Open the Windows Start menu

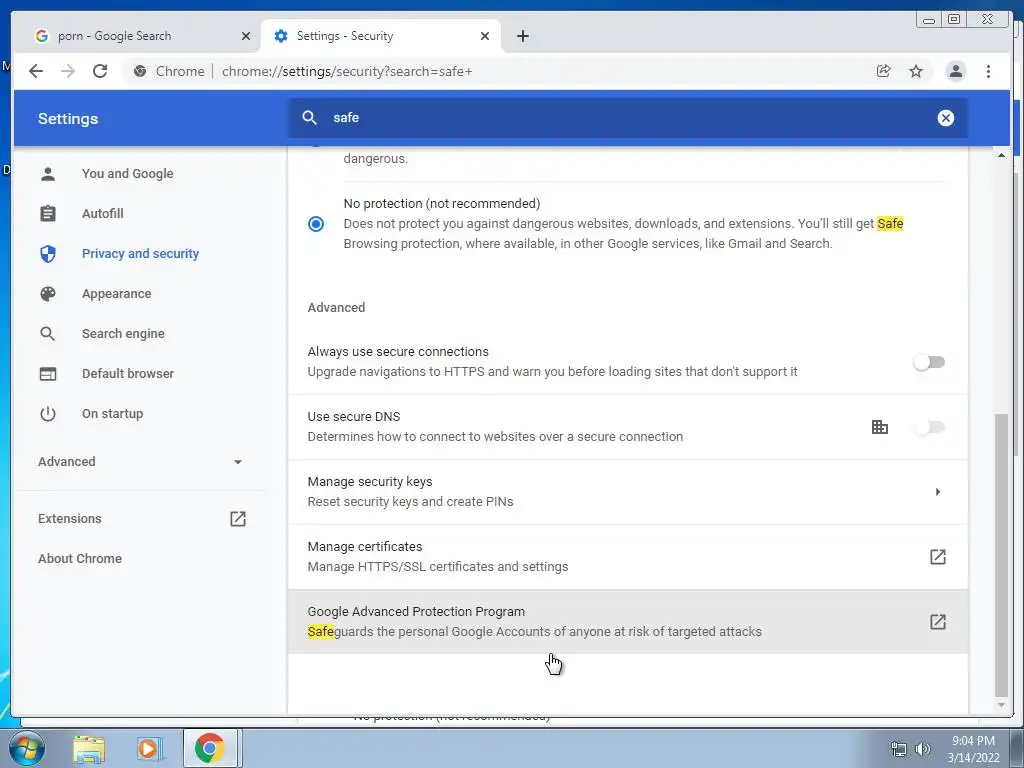[26, 748]
